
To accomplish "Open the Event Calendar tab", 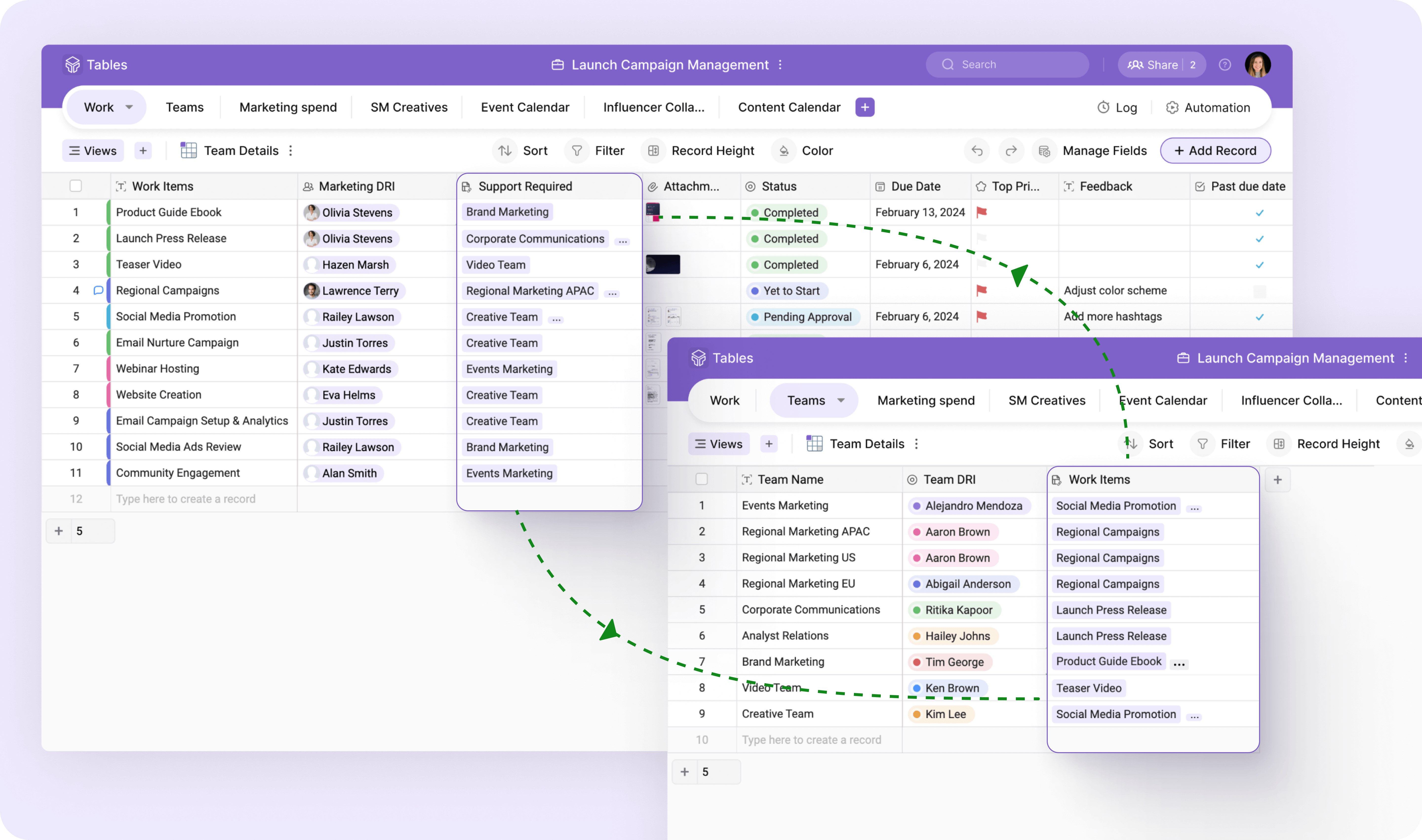I will tap(524, 107).
